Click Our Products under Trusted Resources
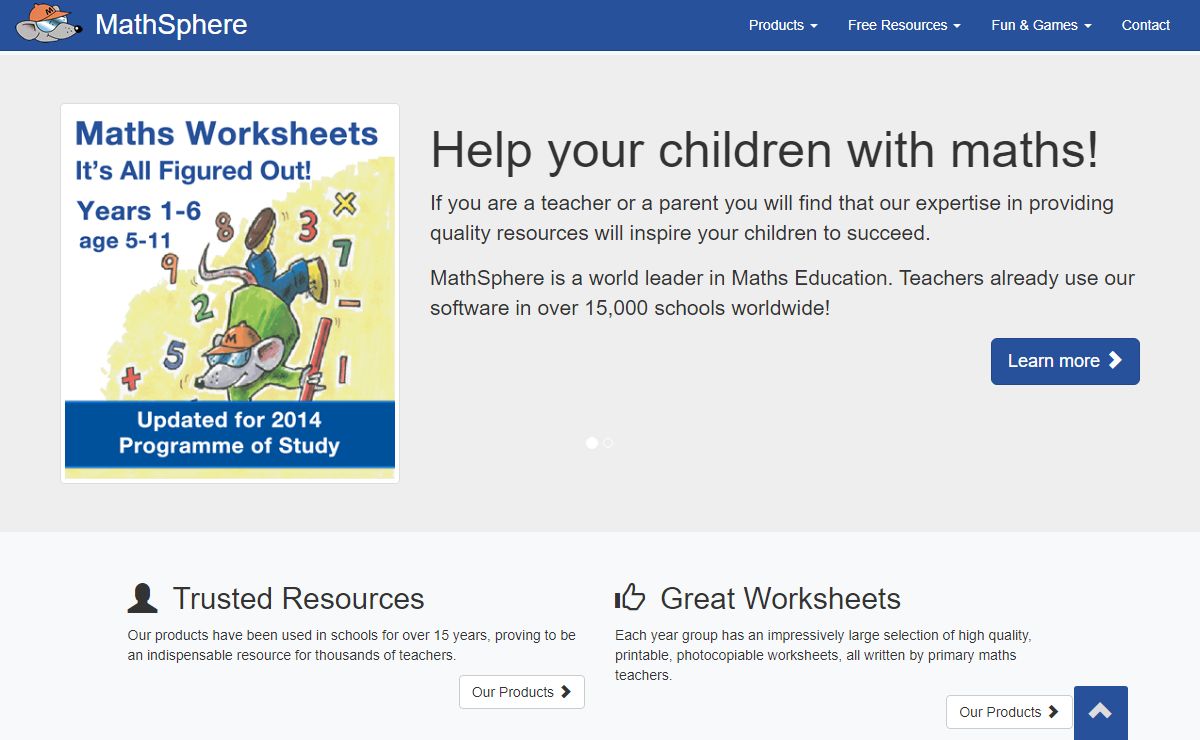 pos(522,692)
